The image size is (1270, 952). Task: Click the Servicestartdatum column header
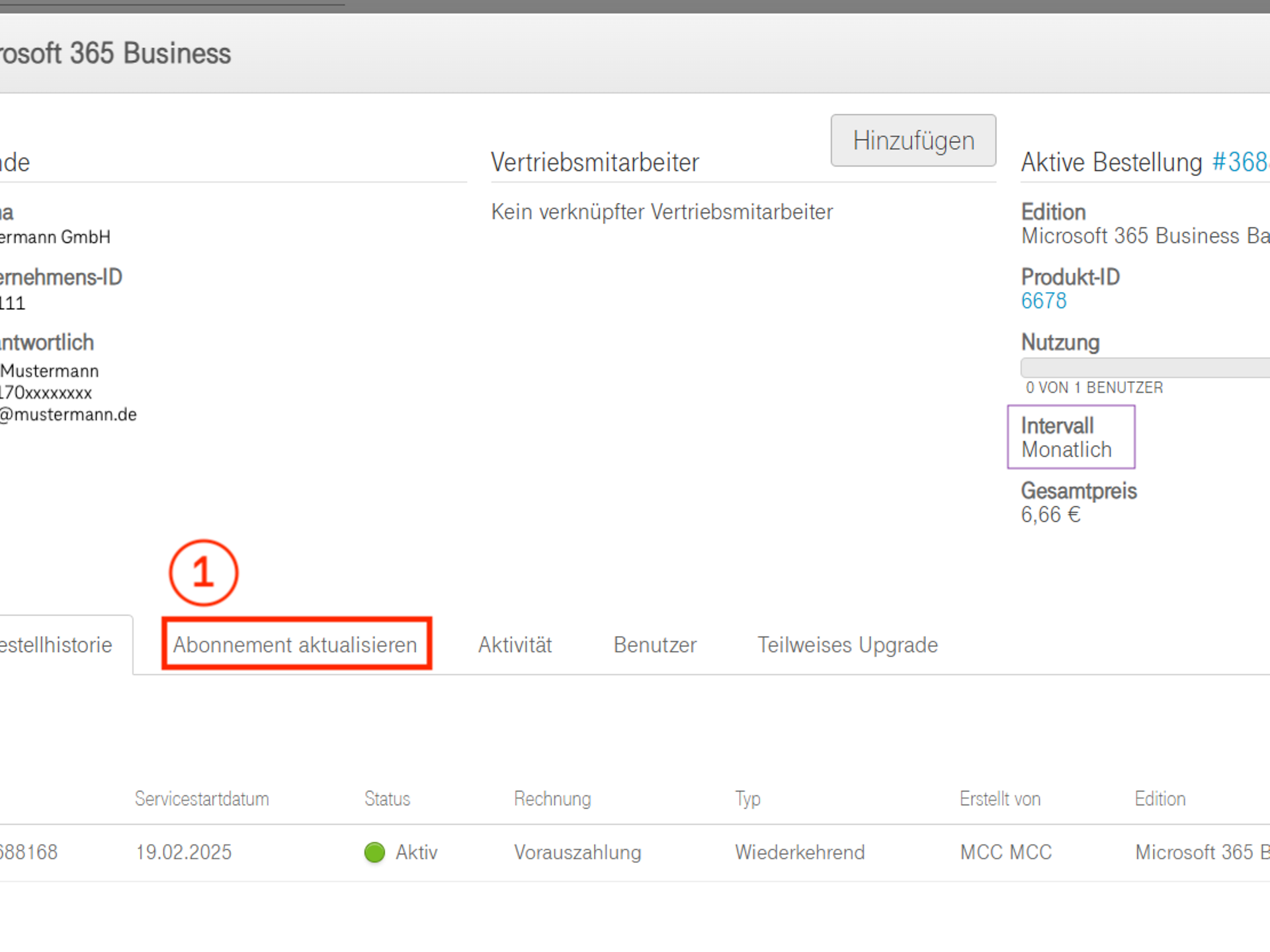point(201,799)
